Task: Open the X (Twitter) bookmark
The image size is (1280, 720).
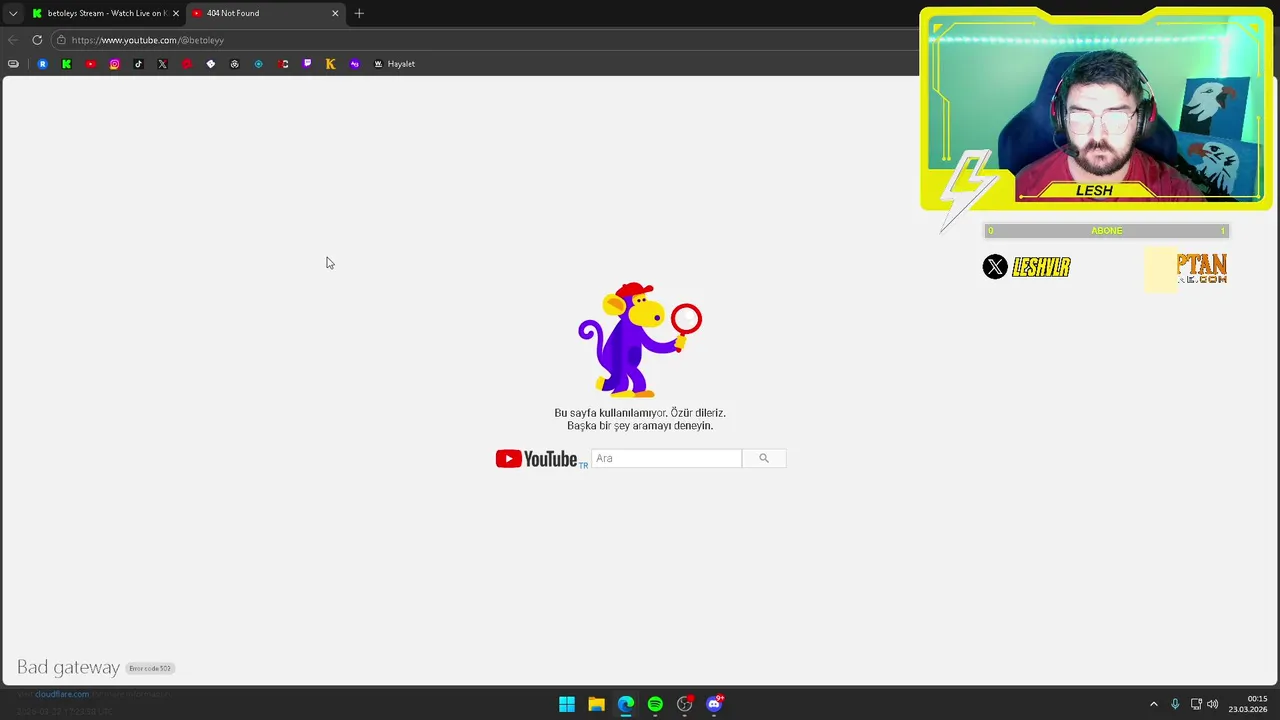Action: click(162, 64)
